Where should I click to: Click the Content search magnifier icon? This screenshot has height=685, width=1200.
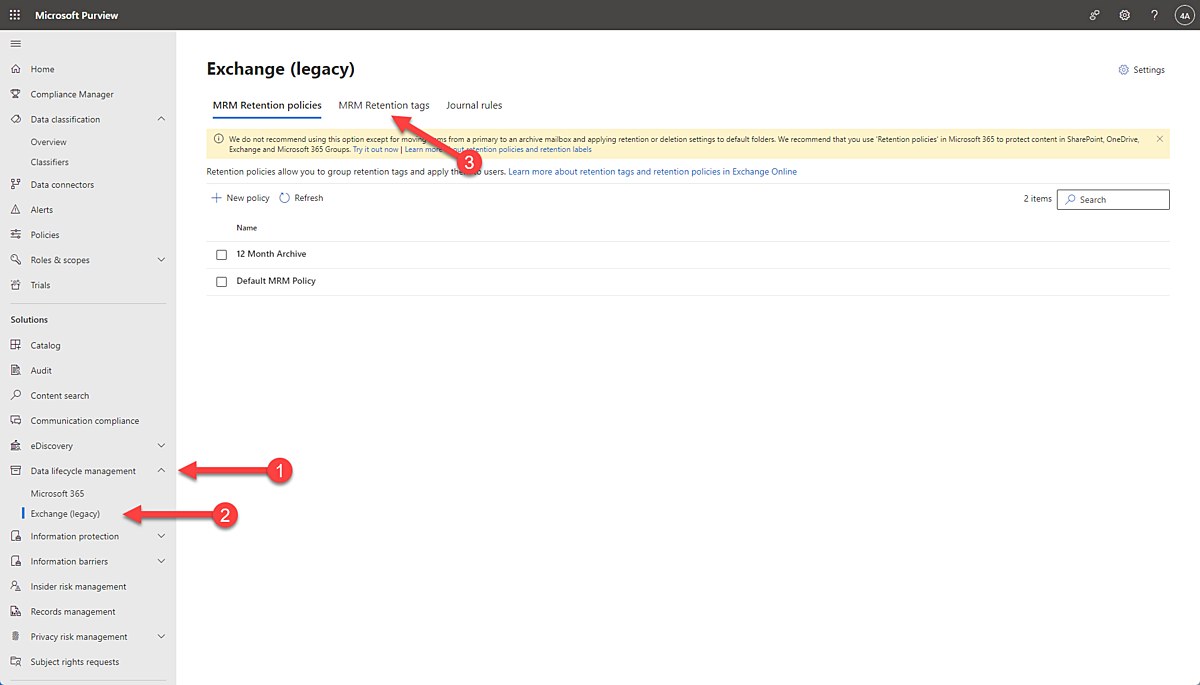pos(15,395)
